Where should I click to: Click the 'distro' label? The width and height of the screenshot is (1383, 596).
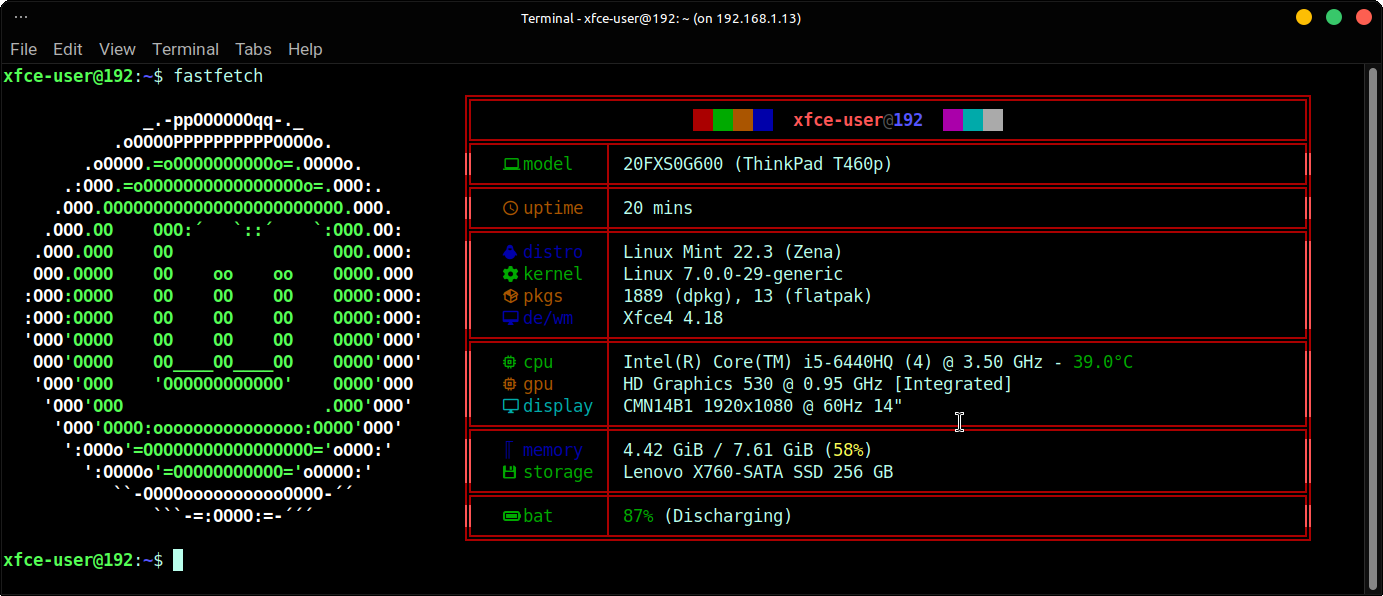tap(553, 252)
